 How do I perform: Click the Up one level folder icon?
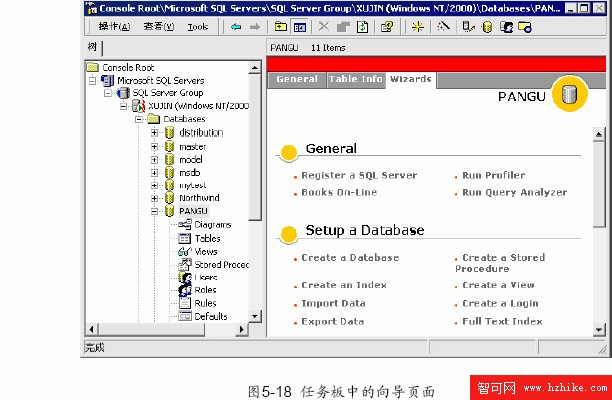[x=281, y=27]
